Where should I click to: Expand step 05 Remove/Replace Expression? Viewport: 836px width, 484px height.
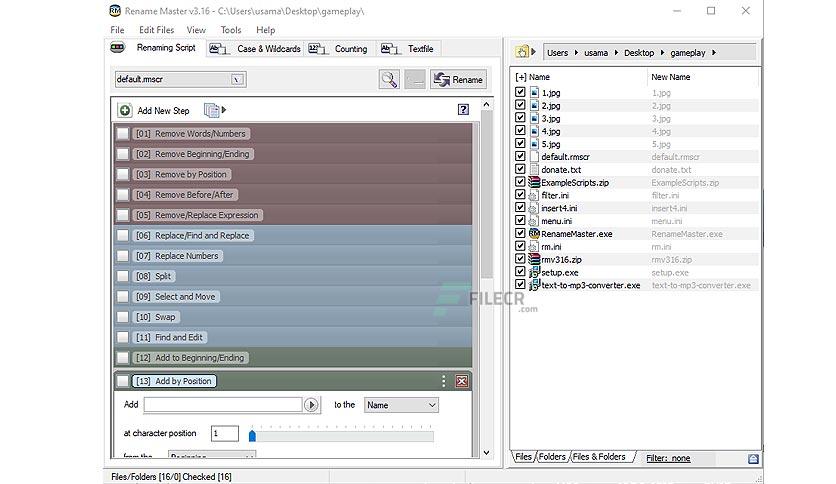(197, 215)
